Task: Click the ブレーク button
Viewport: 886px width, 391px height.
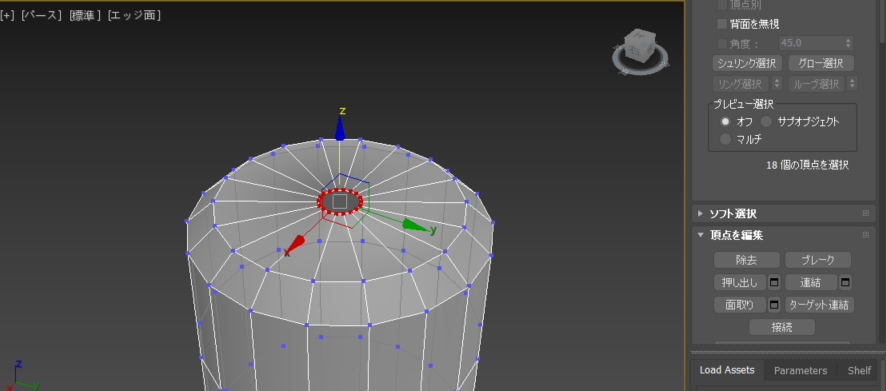Action: 818,260
